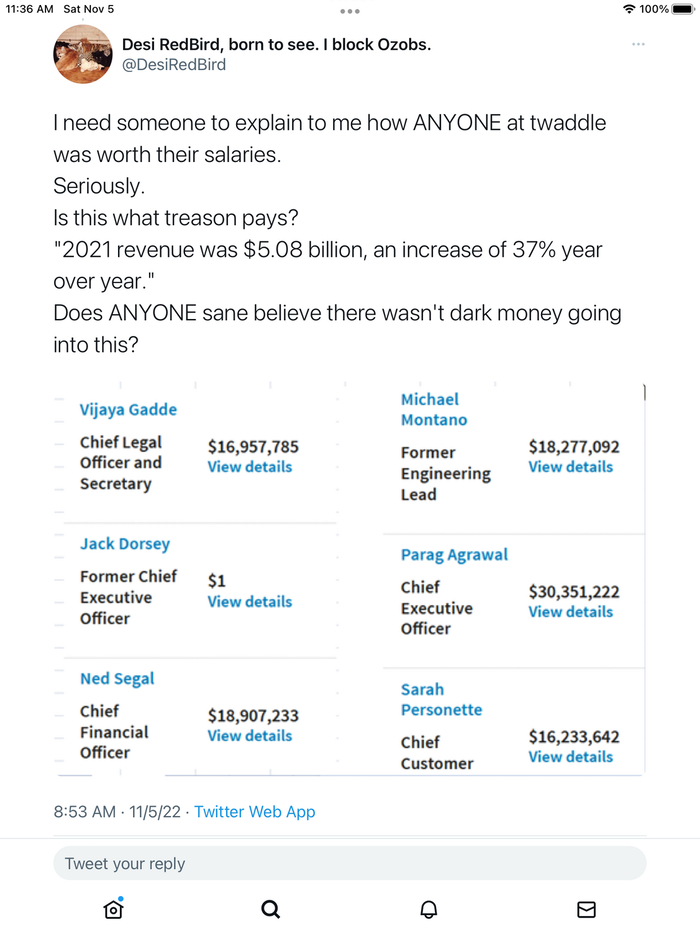The image size is (700, 932).
Task: Tap the Desi RedBird display name
Action: click(x=276, y=45)
